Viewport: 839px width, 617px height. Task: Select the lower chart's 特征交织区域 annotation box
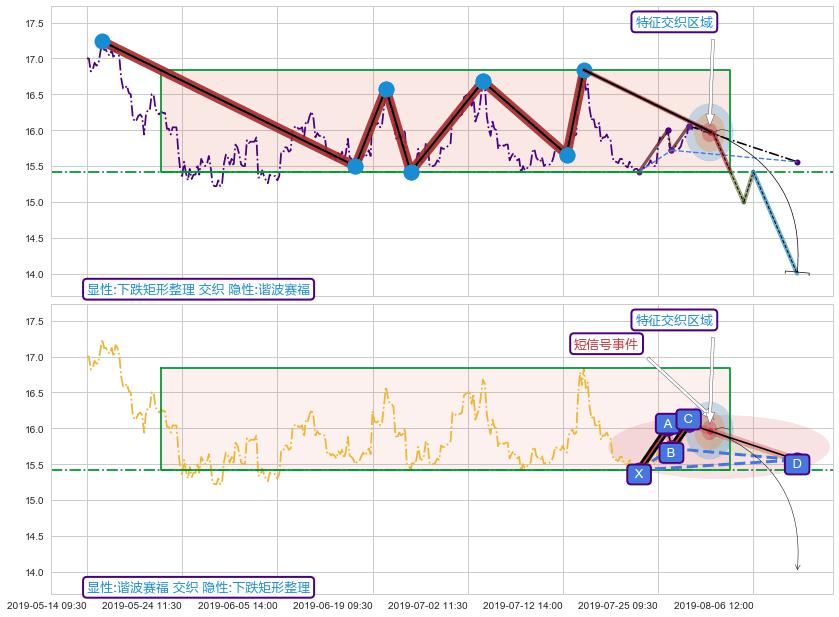pos(676,320)
